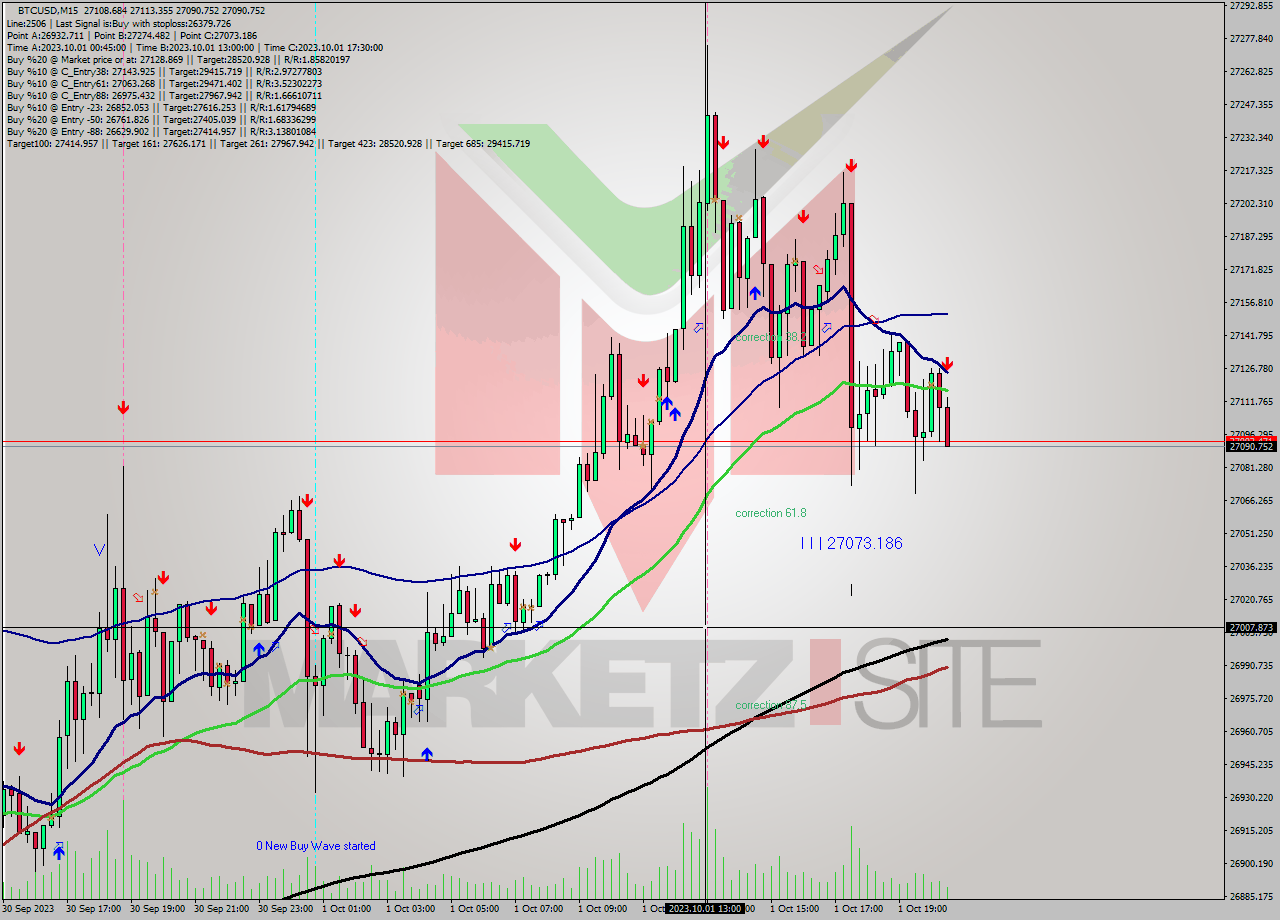The image size is (1280, 920).
Task: Click the '1 Oct 09:00' time axis label
Action: pyautogui.click(x=602, y=909)
